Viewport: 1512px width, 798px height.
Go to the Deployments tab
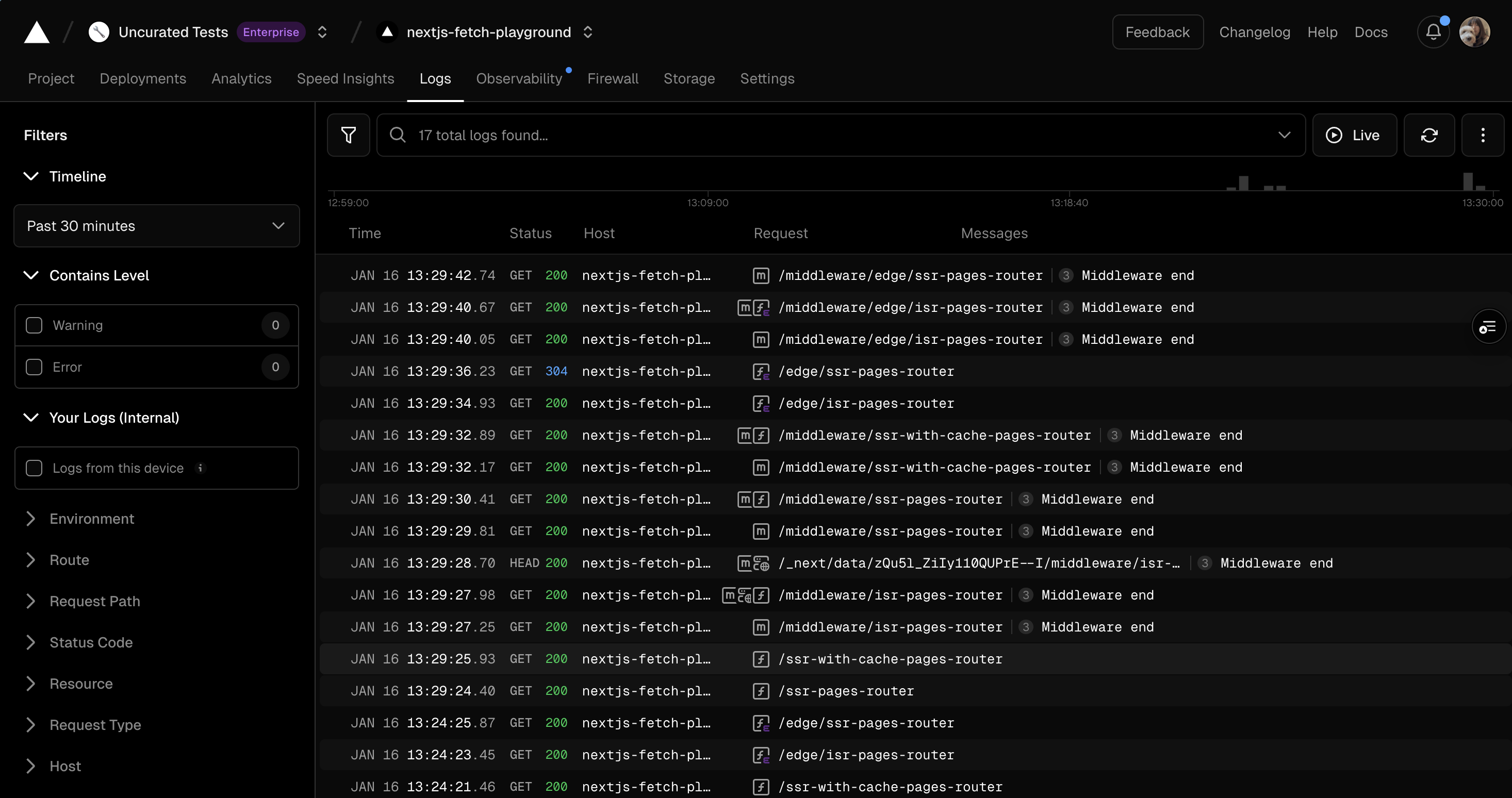tap(143, 79)
